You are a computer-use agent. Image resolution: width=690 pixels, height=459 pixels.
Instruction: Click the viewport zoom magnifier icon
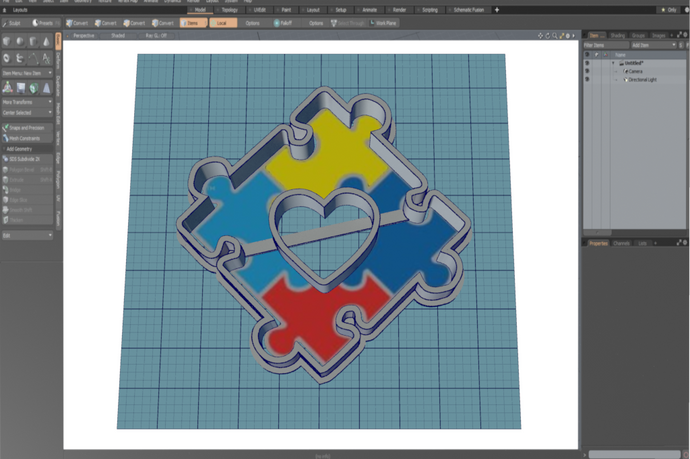555,36
